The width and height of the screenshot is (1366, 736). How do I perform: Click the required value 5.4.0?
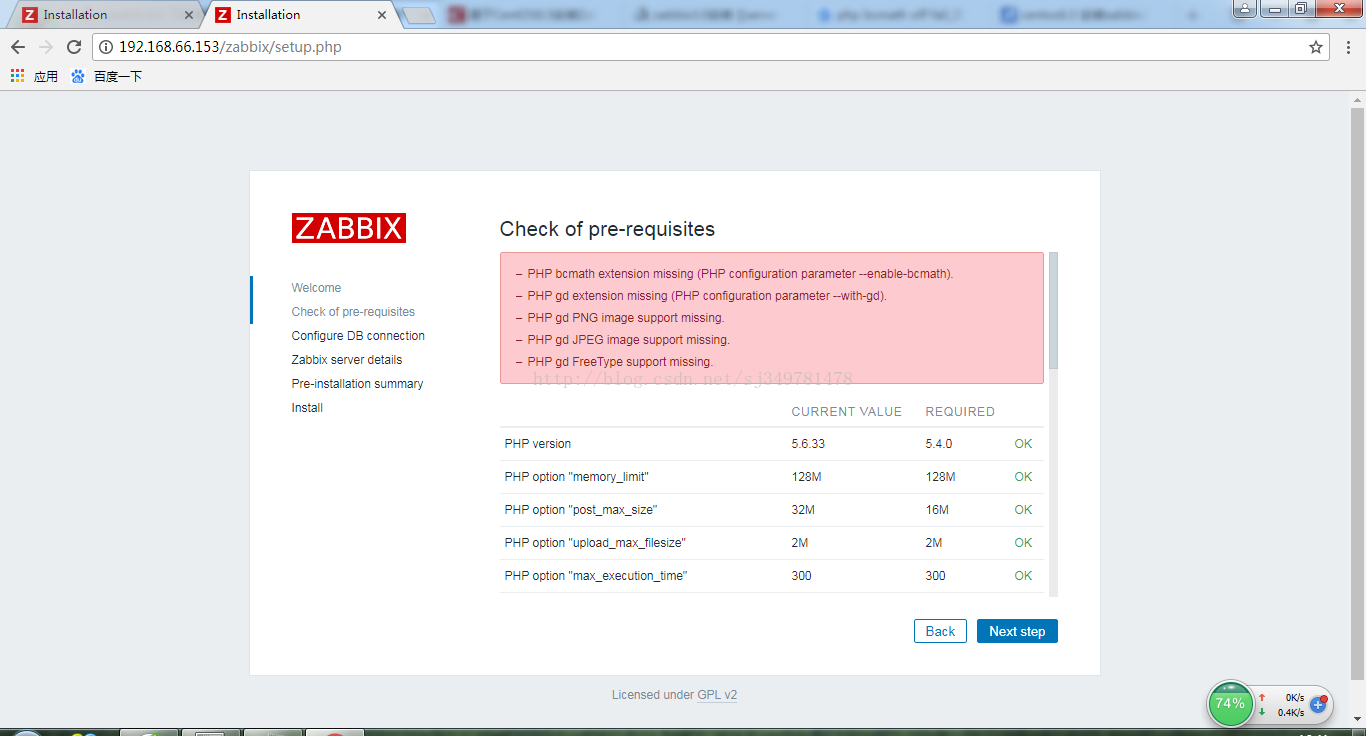[x=939, y=444]
